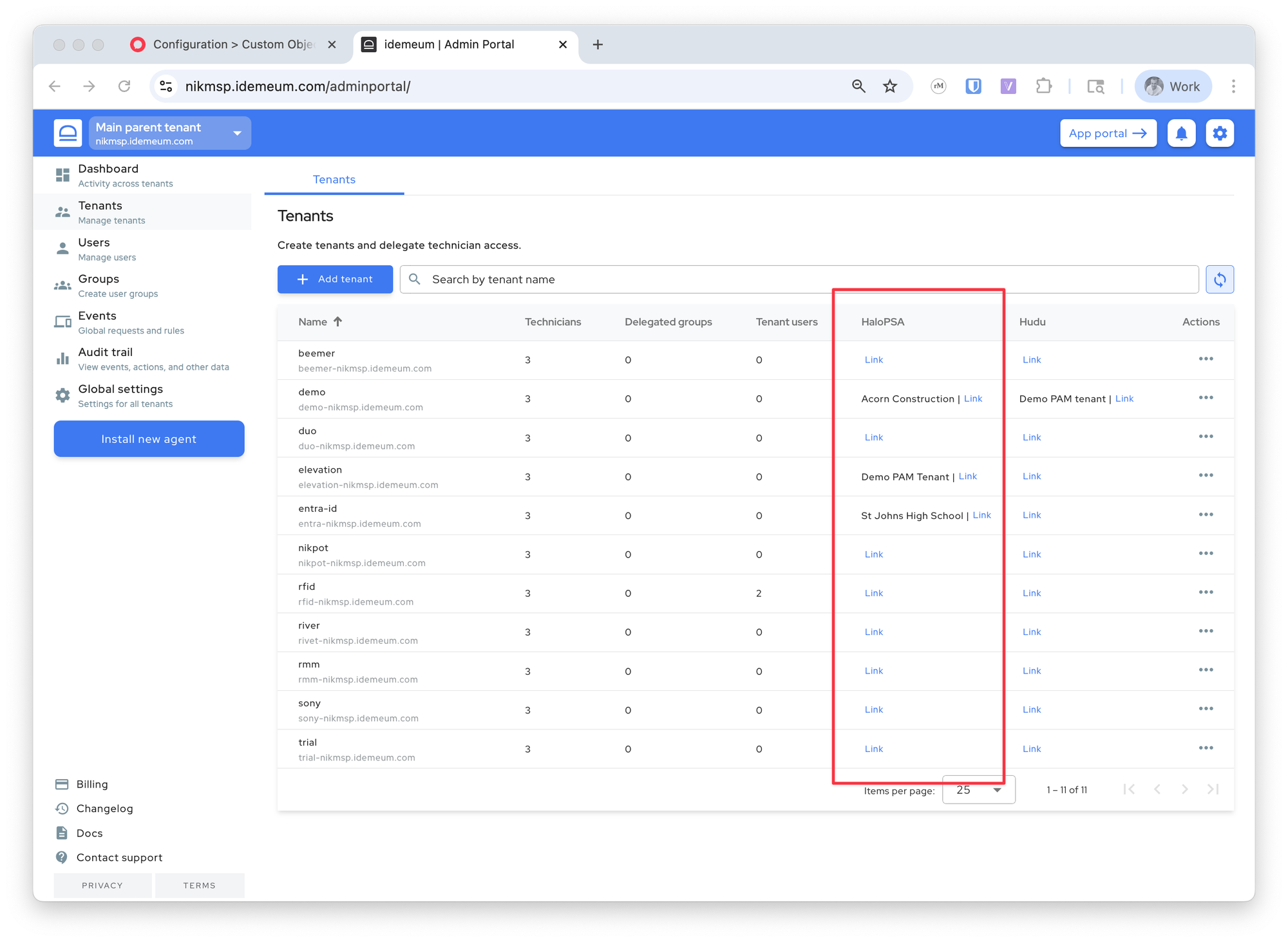Go back in browser history

click(x=55, y=86)
